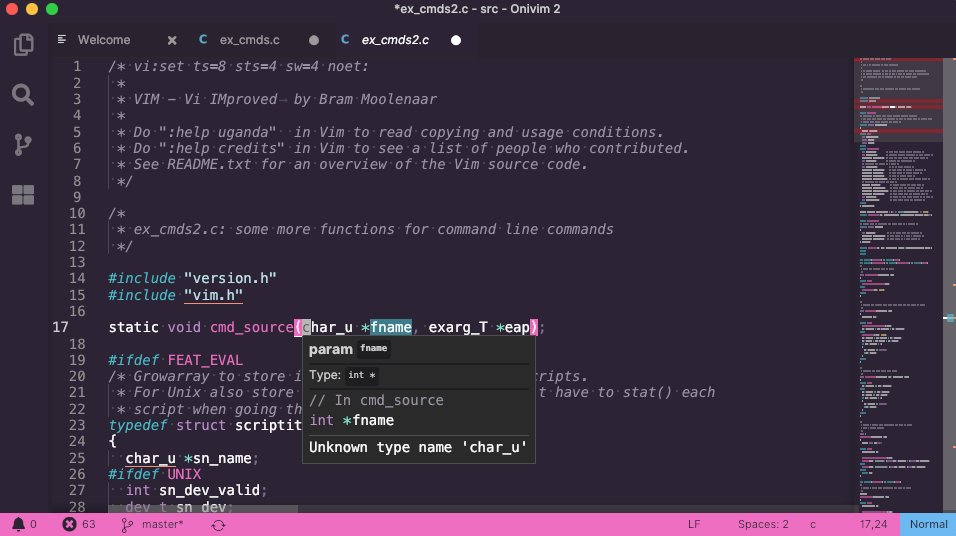
Task: Click "int *fname" declaration in popup
Action: [x=351, y=421]
